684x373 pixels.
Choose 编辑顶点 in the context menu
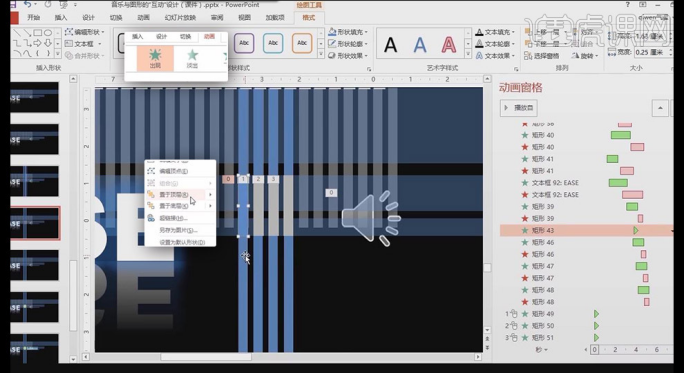[x=180, y=171]
